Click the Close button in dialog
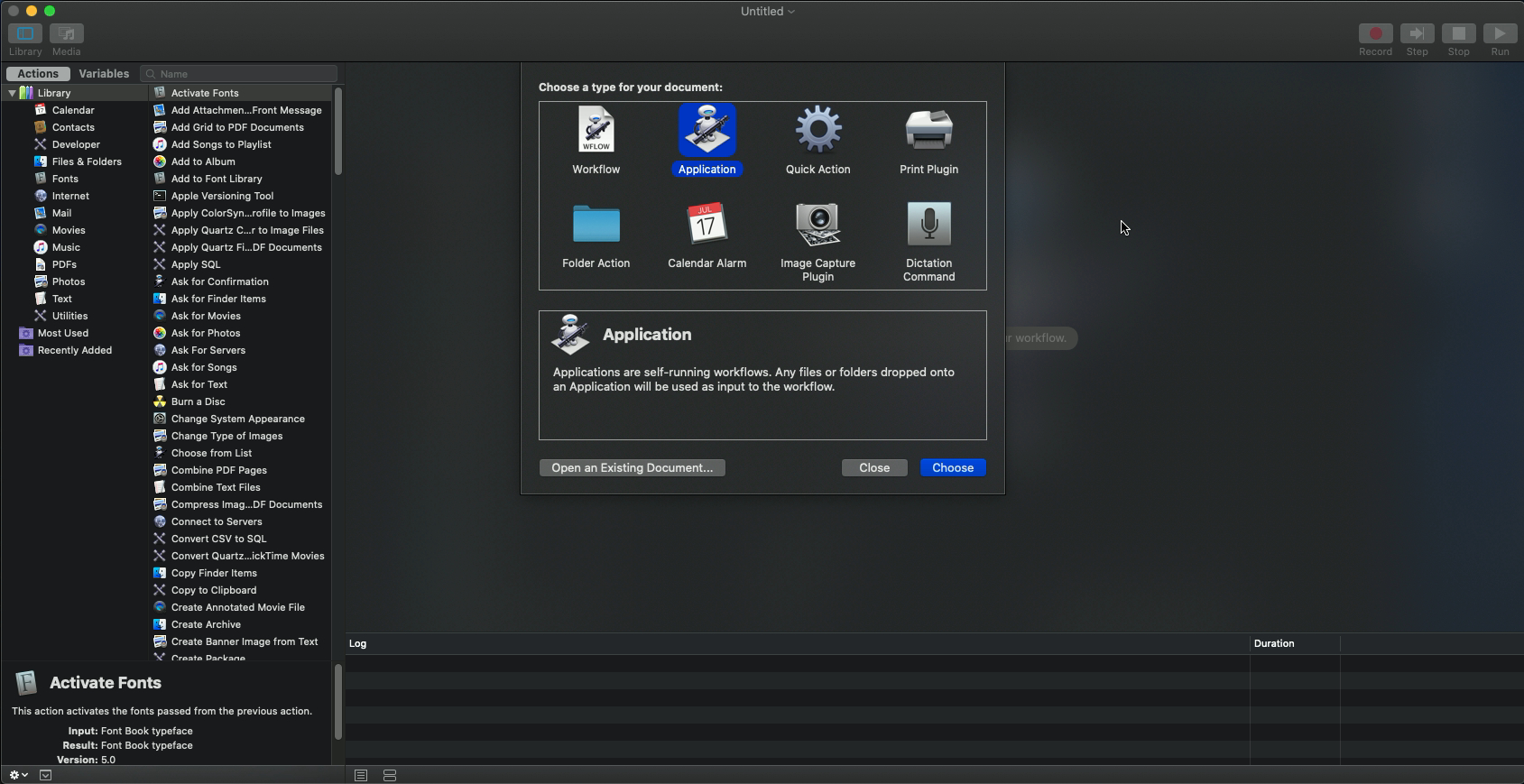Image resolution: width=1524 pixels, height=784 pixels. [x=874, y=467]
